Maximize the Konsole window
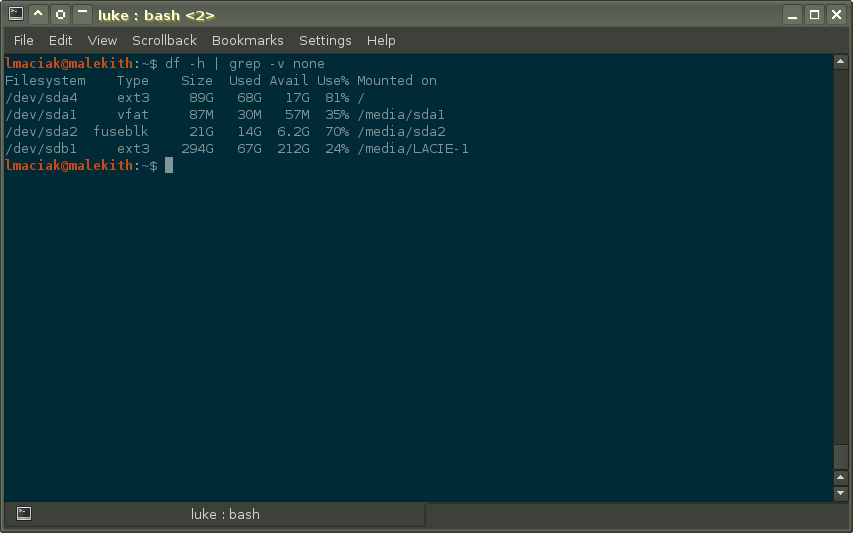Image resolution: width=853 pixels, height=533 pixels. tap(815, 15)
